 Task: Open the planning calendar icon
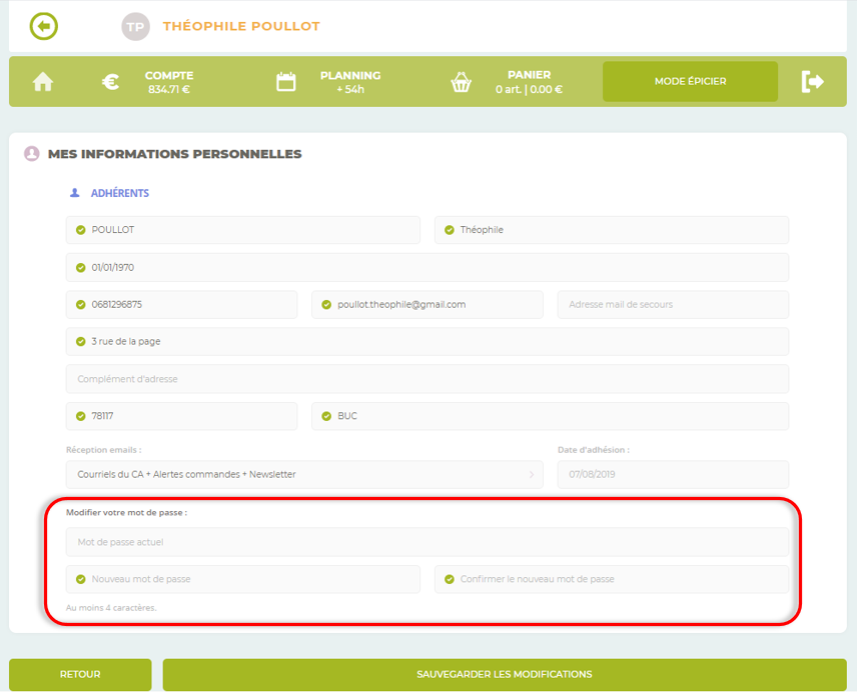coord(286,82)
